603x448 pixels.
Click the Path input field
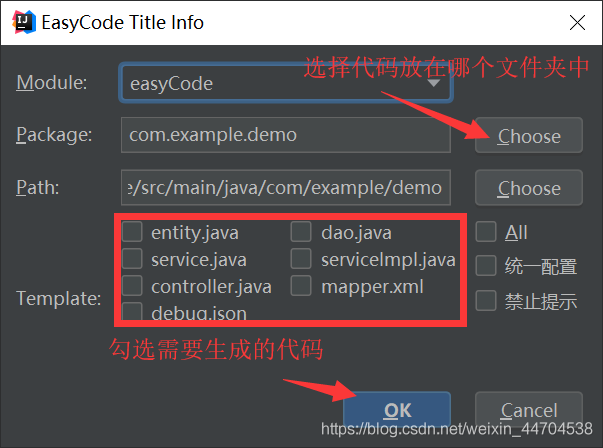click(286, 188)
